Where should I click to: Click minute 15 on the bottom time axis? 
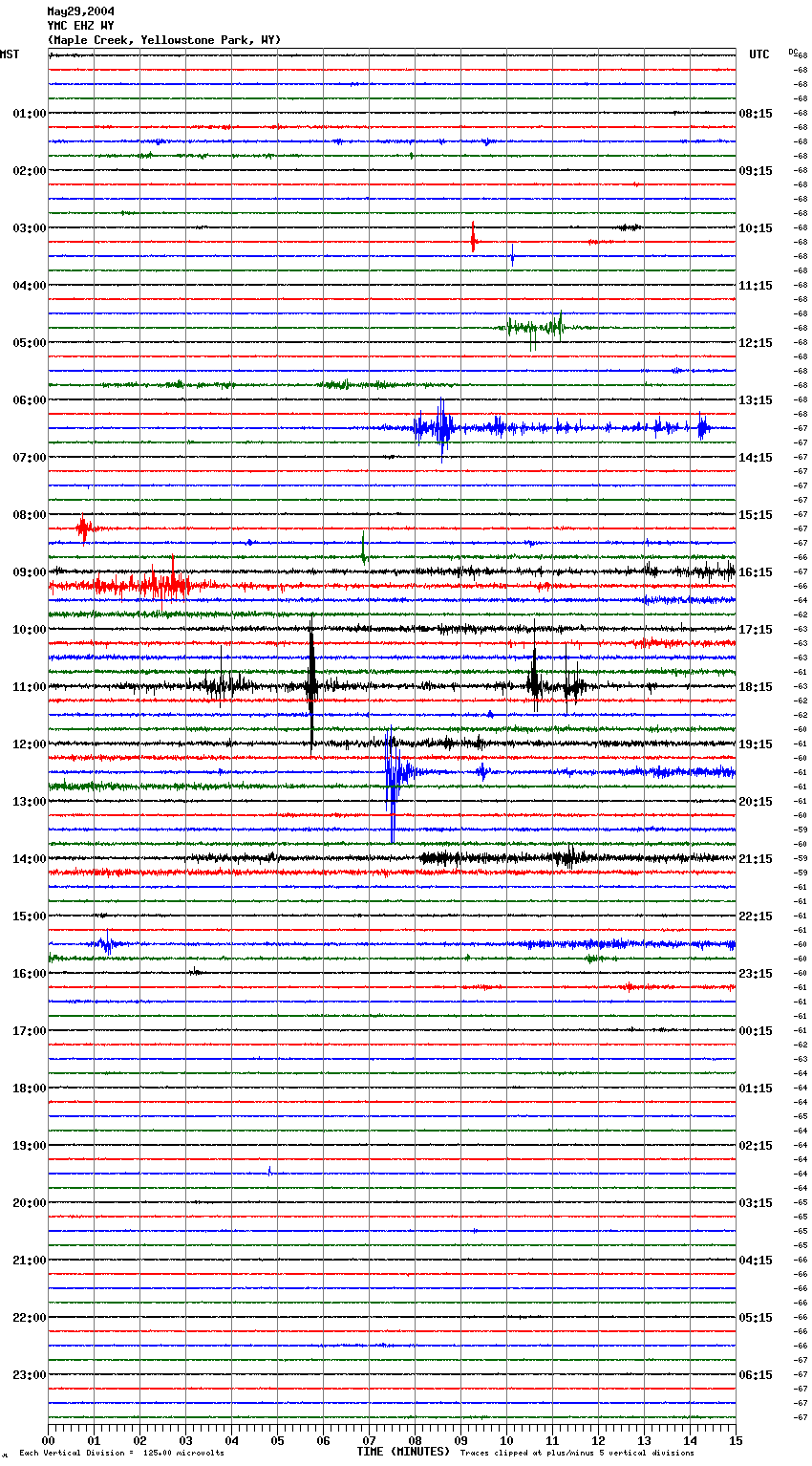click(x=736, y=1439)
